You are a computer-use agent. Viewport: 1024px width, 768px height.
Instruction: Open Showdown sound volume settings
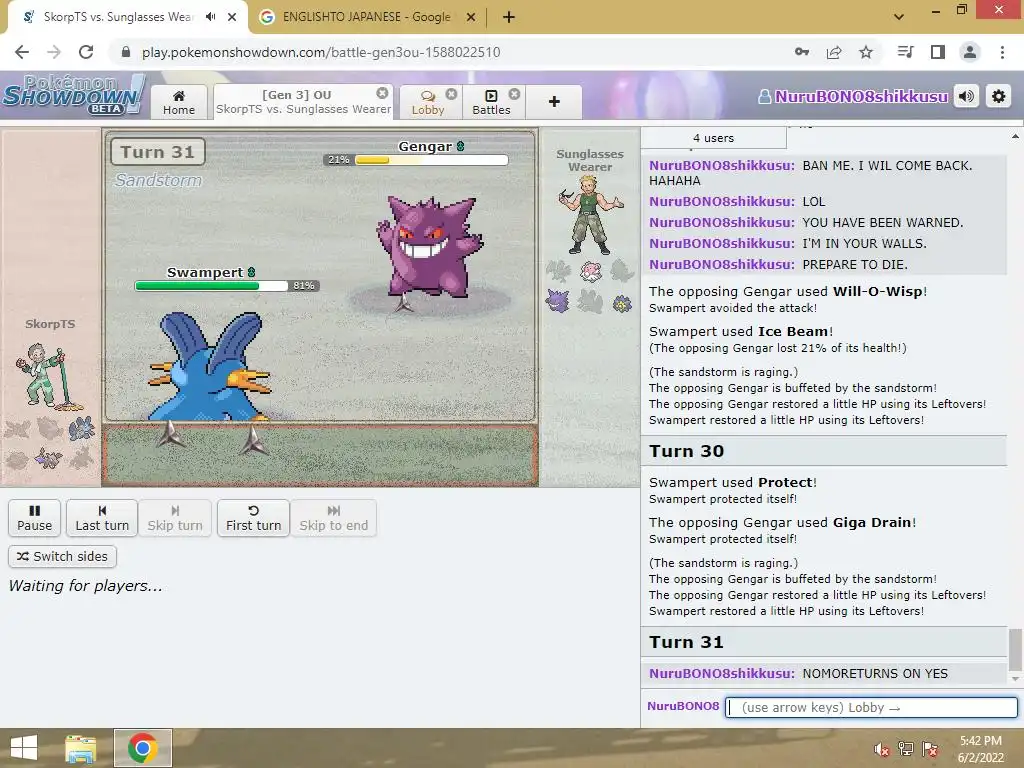(967, 97)
